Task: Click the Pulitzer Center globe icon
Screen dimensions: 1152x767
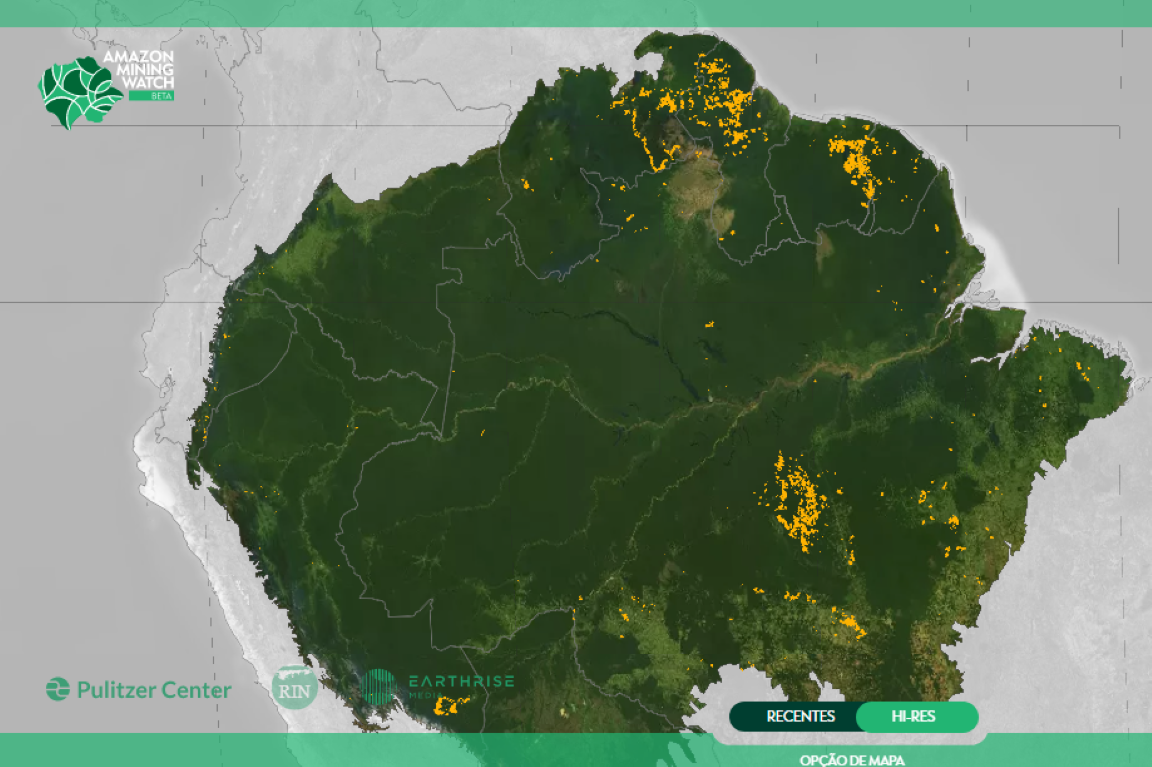Action: [58, 689]
